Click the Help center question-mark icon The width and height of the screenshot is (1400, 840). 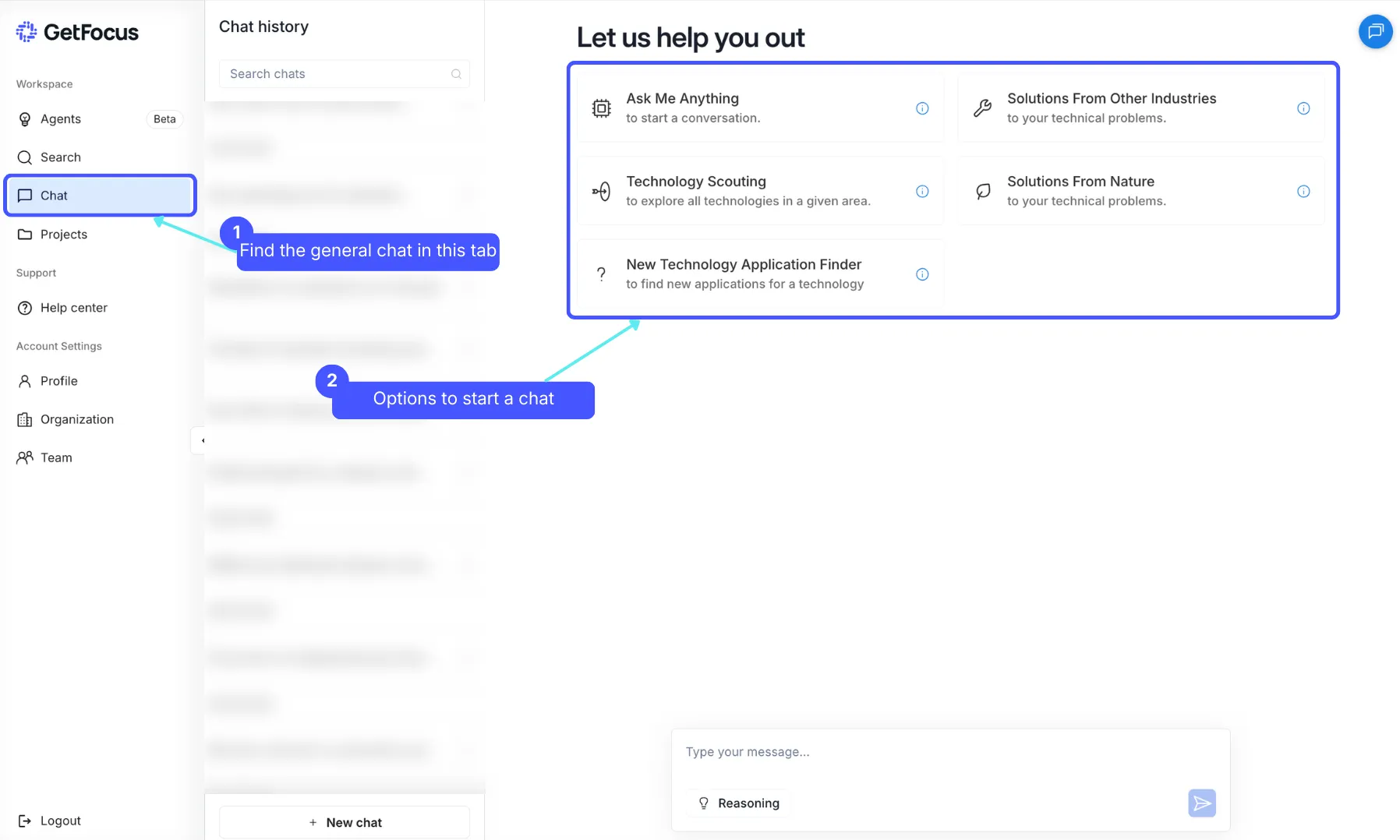25,308
